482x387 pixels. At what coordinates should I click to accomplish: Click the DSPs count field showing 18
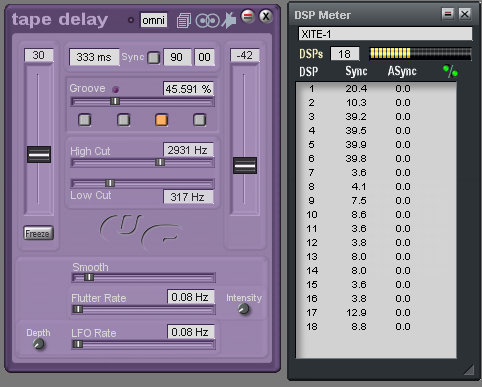click(x=345, y=54)
